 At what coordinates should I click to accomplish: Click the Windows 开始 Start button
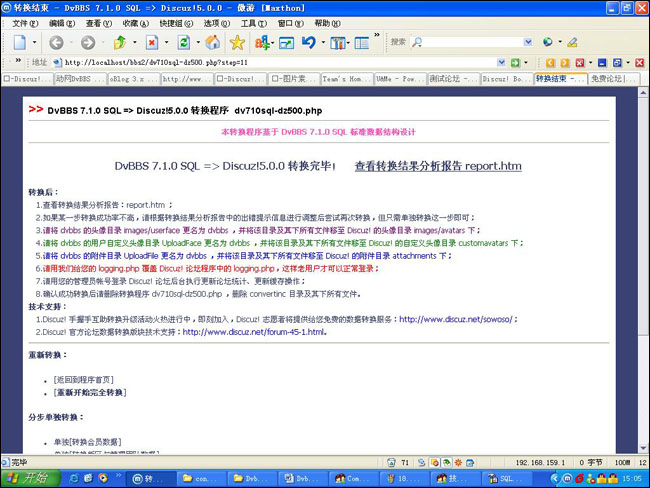(31, 478)
